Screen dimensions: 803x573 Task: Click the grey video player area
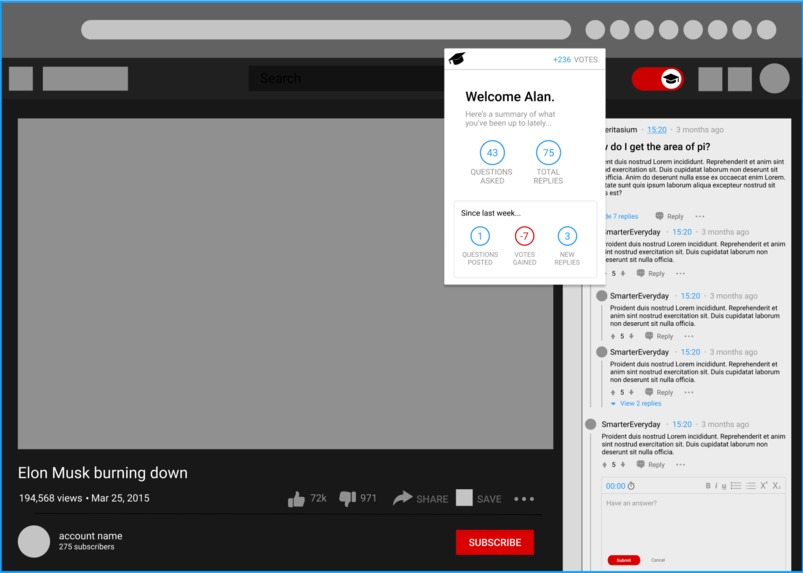coord(285,284)
